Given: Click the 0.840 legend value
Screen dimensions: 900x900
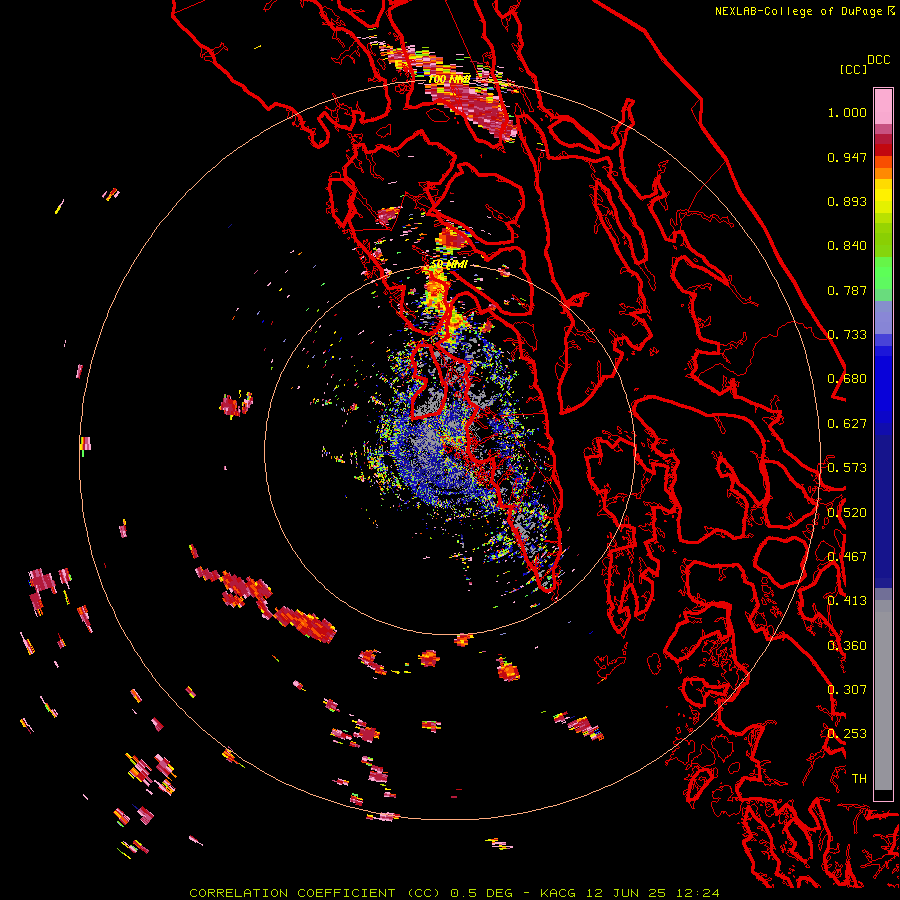Looking at the screenshot, I should tap(847, 246).
